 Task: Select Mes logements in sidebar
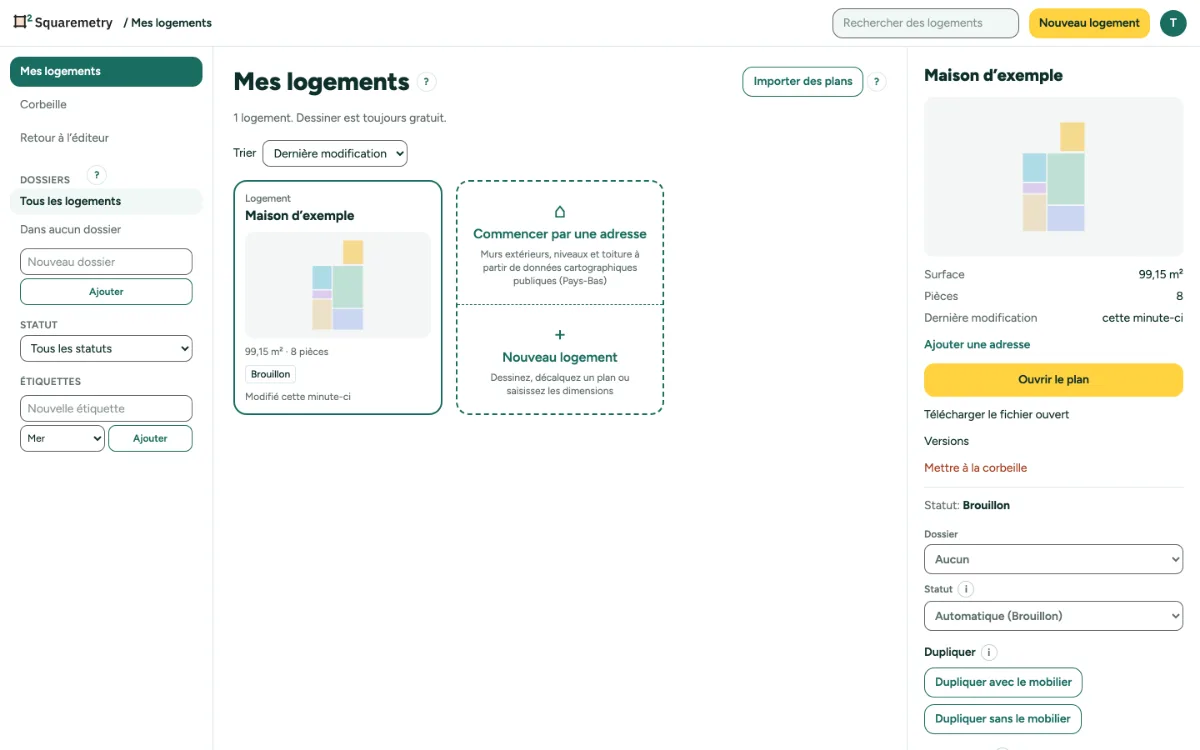pyautogui.click(x=106, y=71)
